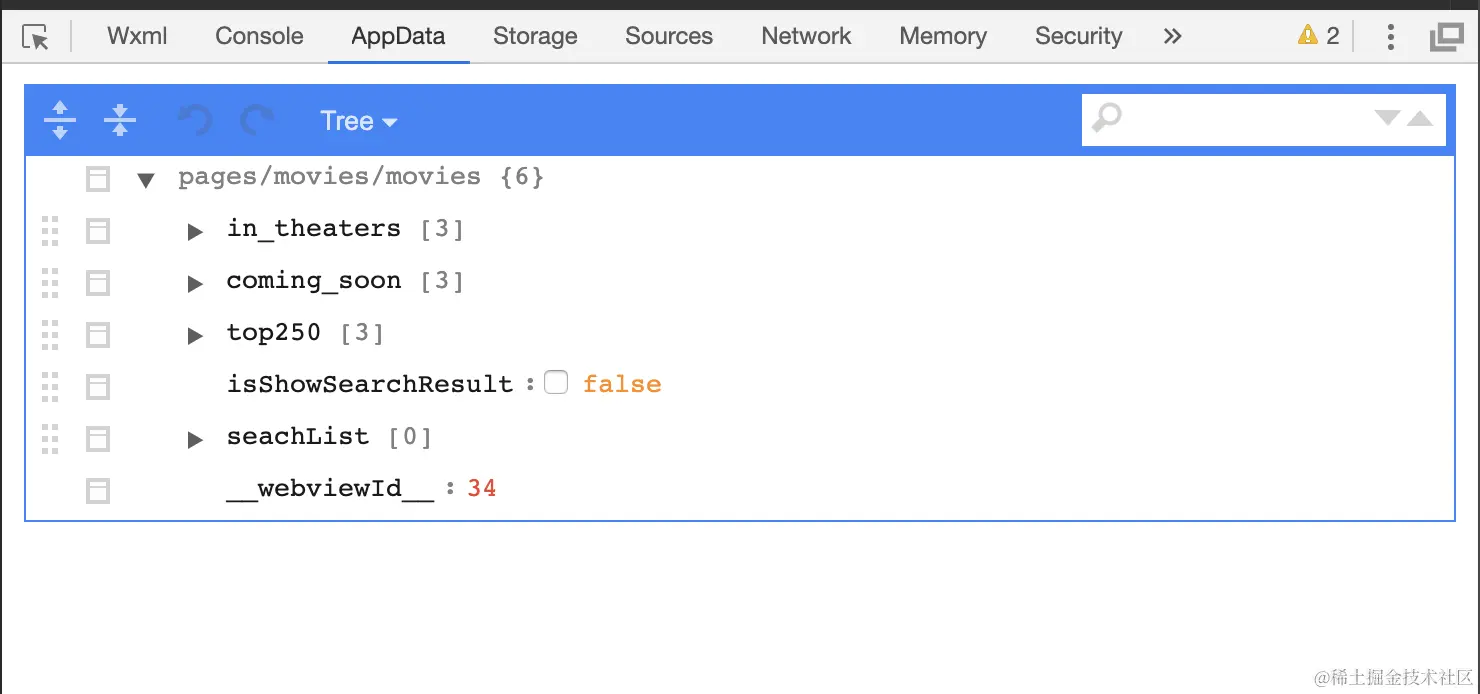This screenshot has height=694, width=1480.
Task: Click the element inspector arrow icon
Action: click(x=36, y=38)
